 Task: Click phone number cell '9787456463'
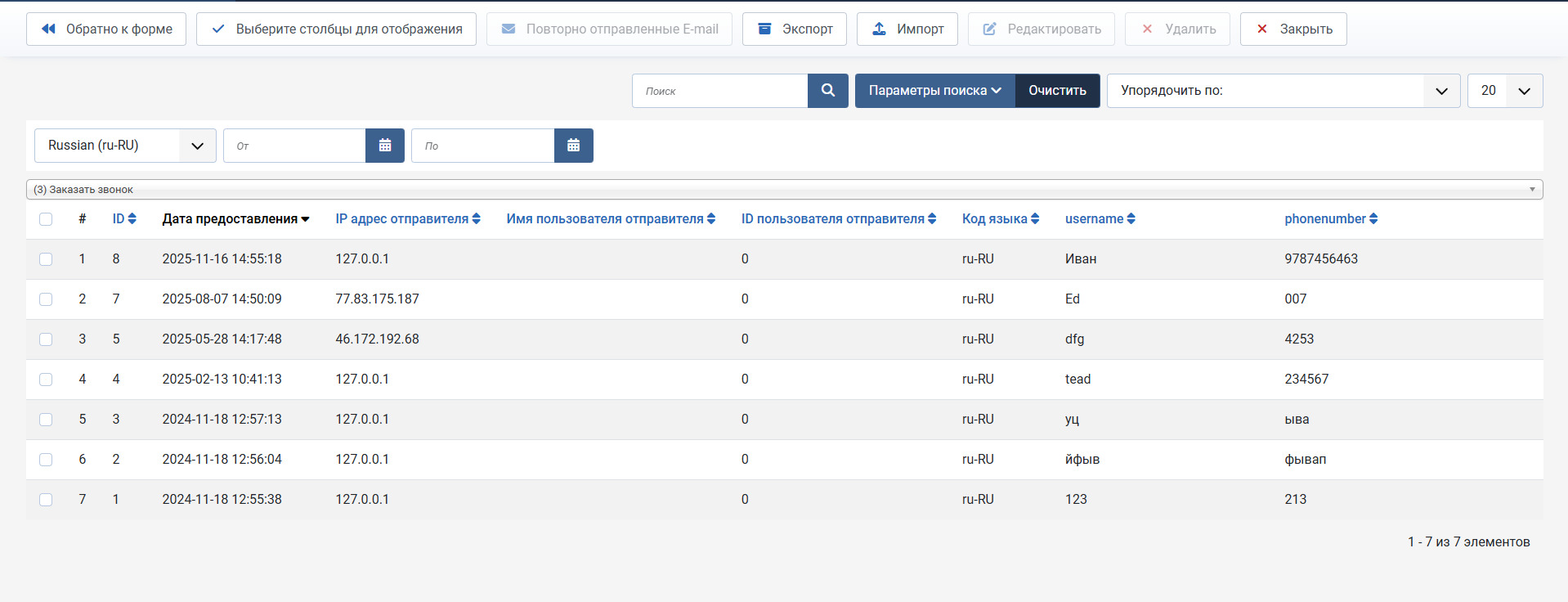coord(1321,259)
